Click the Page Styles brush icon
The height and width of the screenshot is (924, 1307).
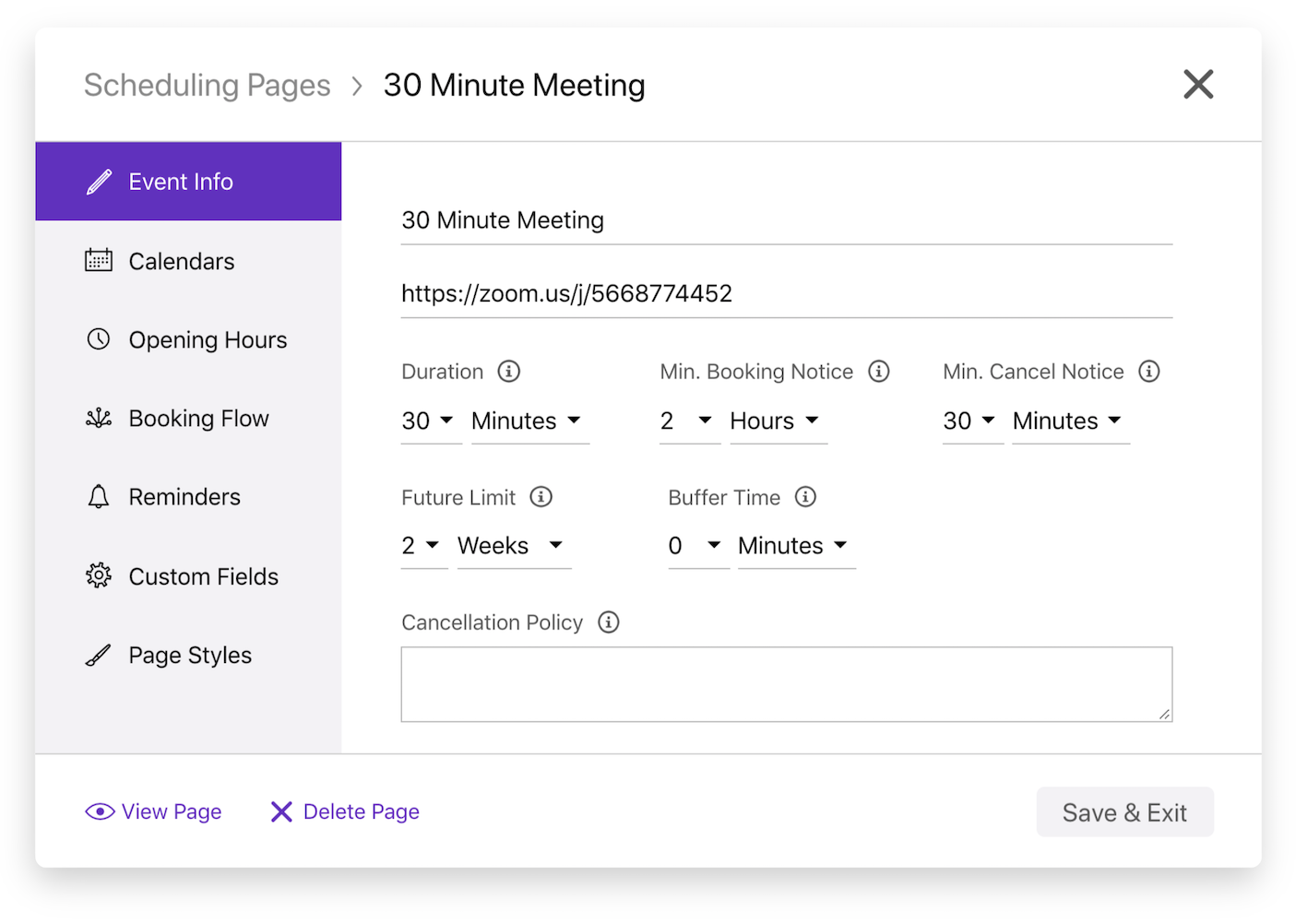(x=99, y=655)
